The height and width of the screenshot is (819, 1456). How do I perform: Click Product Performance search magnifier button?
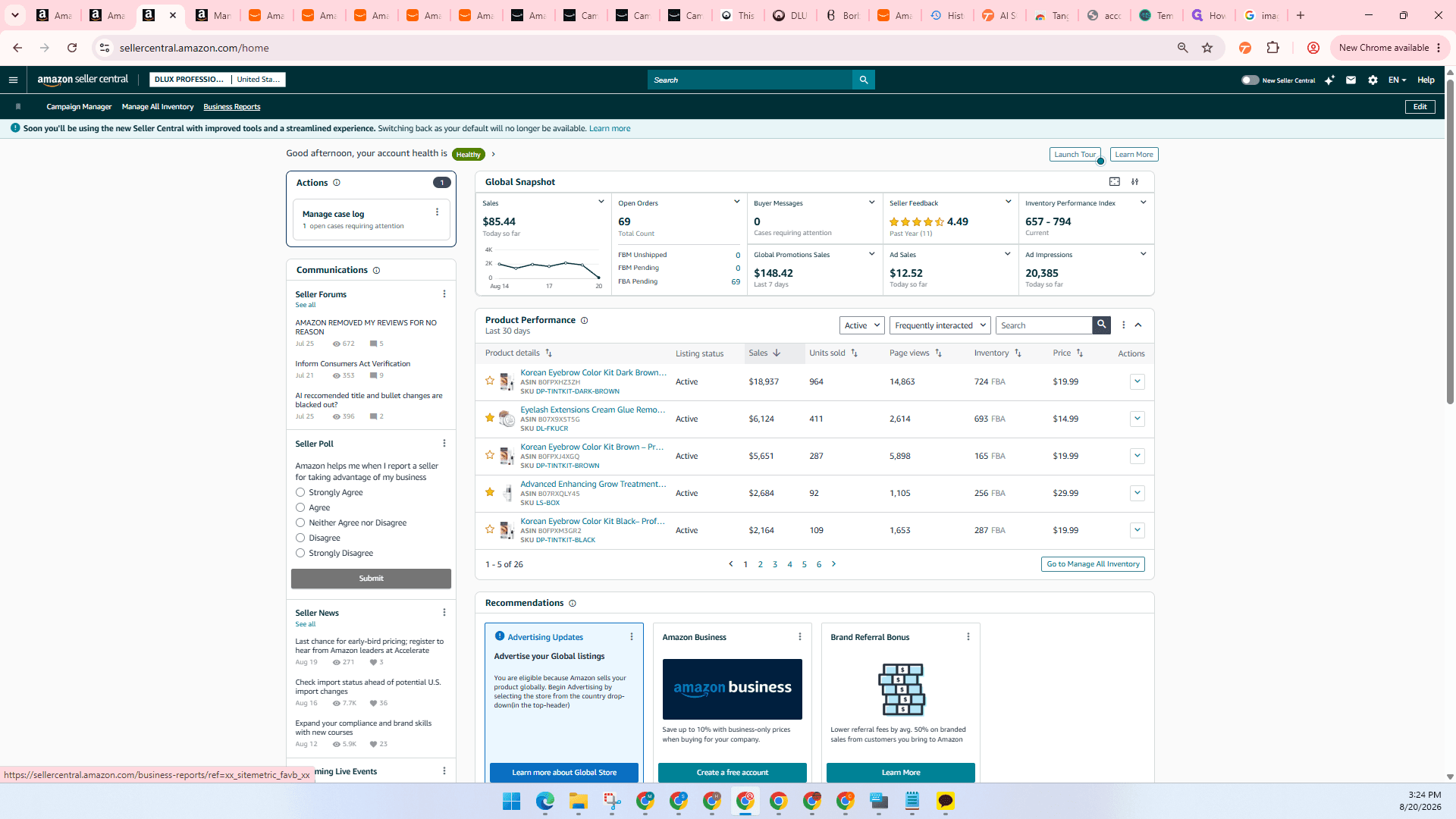(1101, 325)
